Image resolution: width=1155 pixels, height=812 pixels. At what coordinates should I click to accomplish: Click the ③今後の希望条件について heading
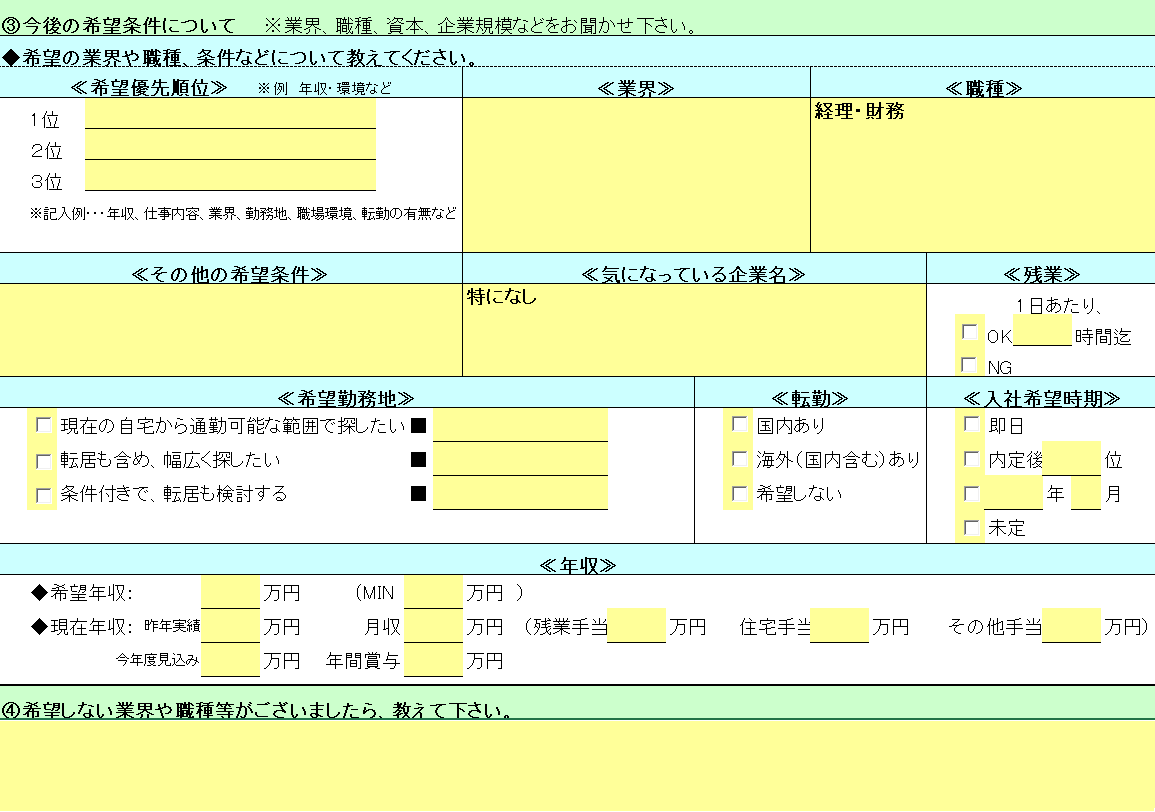click(x=118, y=25)
